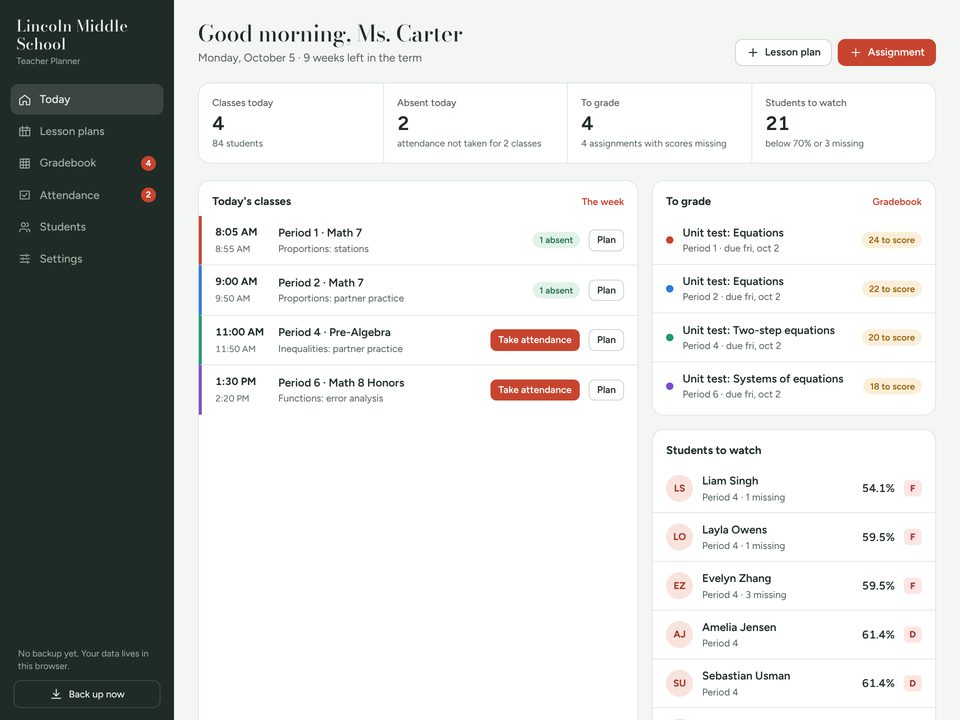Click the 22 to score pill
This screenshot has height=720, width=960.
point(891,289)
